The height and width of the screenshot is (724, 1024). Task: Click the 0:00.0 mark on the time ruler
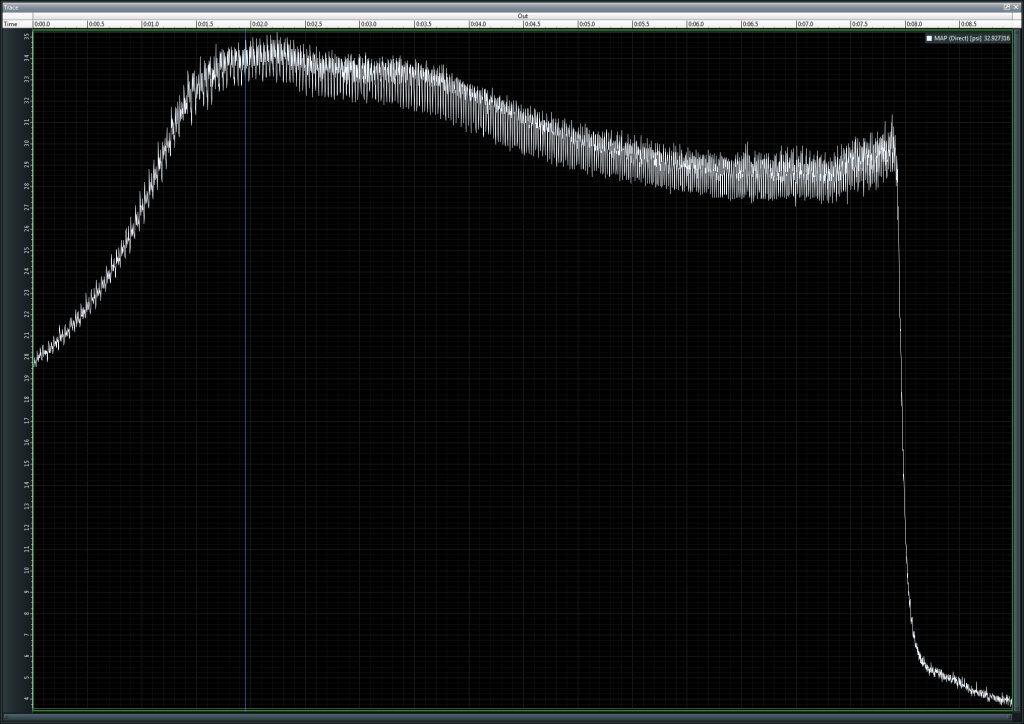42,24
